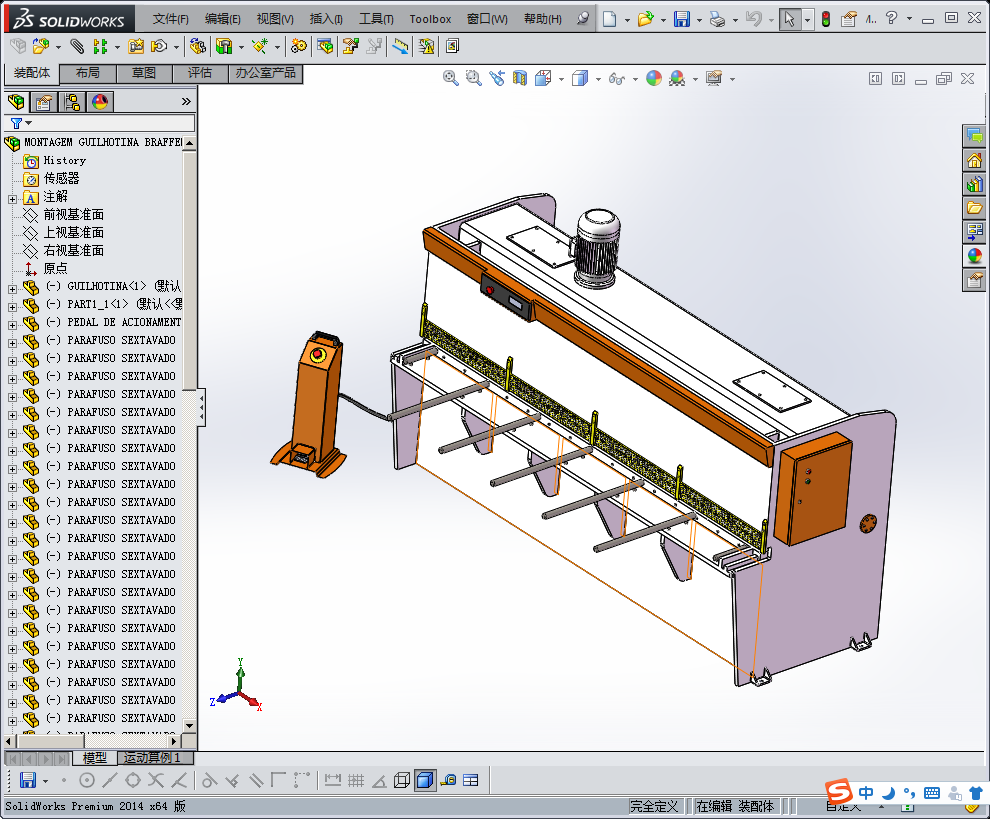
Task: Switch to the 评估 (Evaluate) tab
Action: pyautogui.click(x=200, y=73)
